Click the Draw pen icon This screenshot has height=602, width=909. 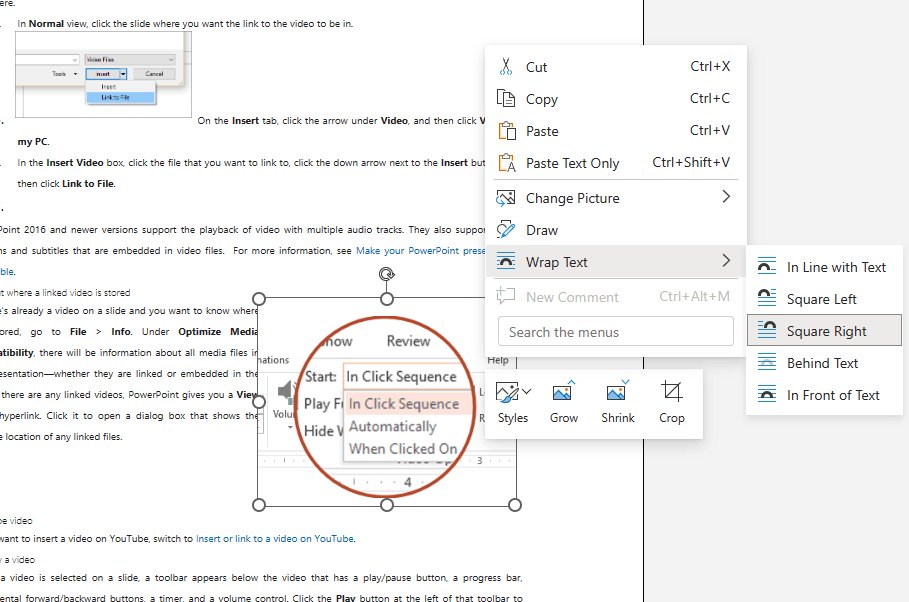506,230
